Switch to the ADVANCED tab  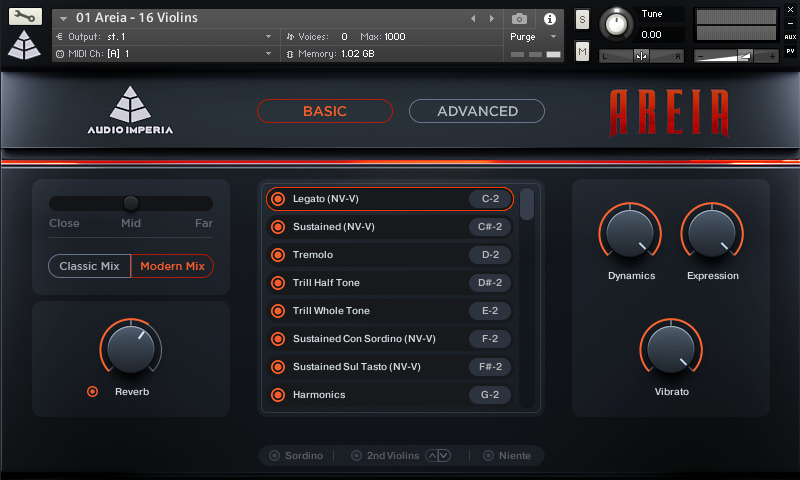point(477,111)
